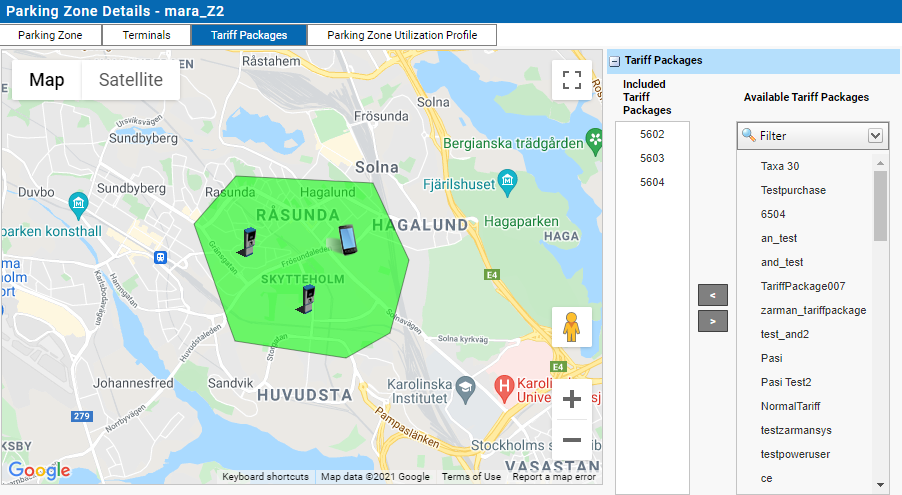Click the konsthall museum marker near Duvbo
The width and height of the screenshot is (902, 495).
78,205
